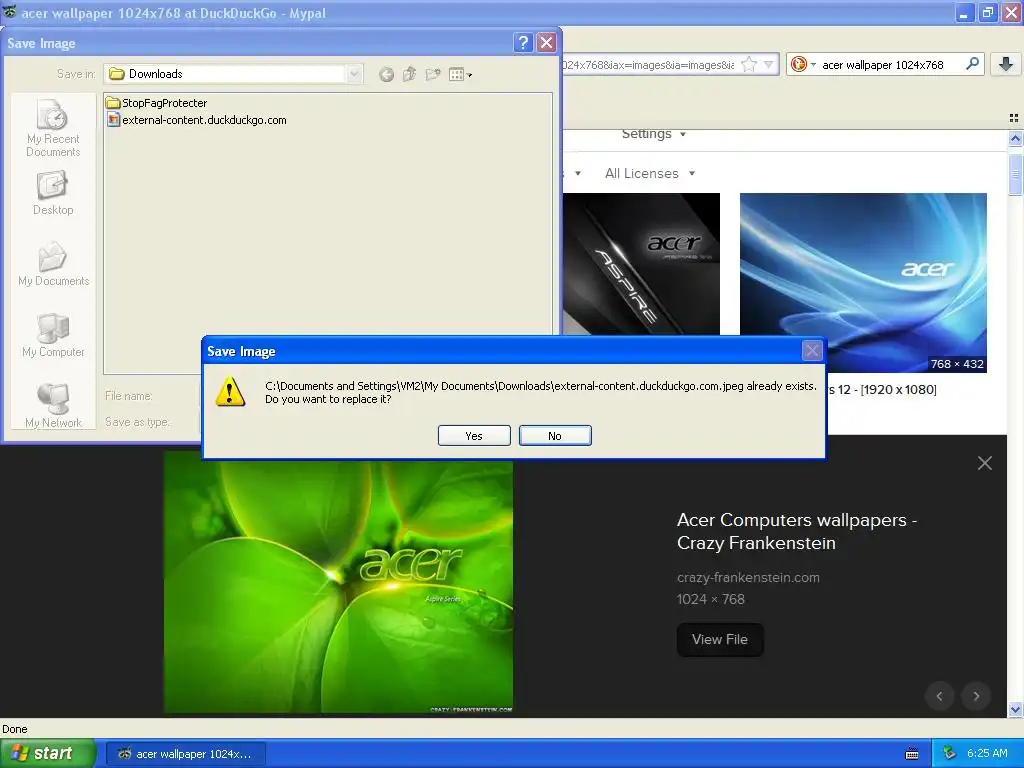Create new folder icon in Save dialog
1024x768 pixels.
pos(432,74)
